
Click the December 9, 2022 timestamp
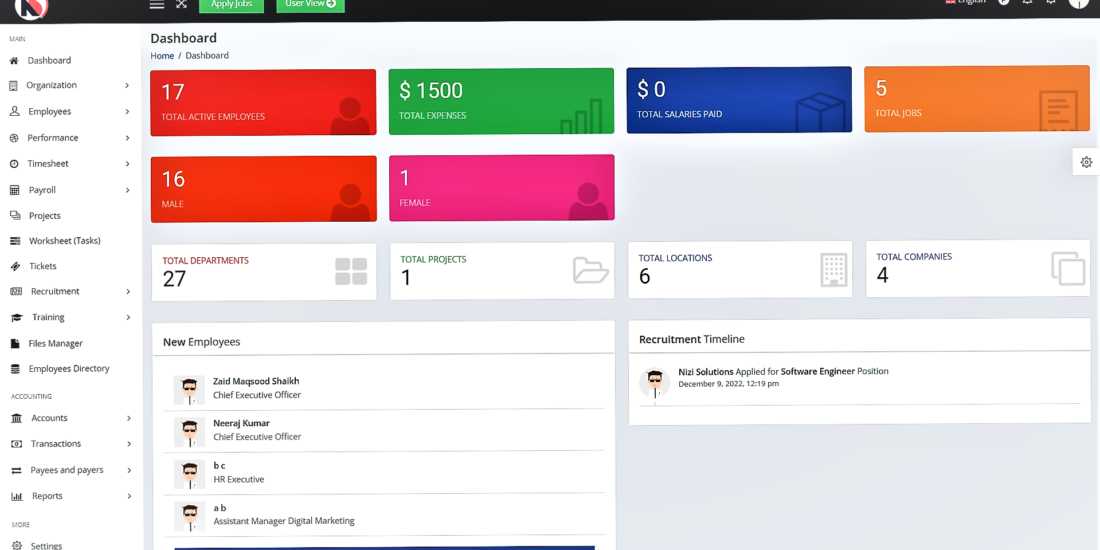(x=729, y=384)
